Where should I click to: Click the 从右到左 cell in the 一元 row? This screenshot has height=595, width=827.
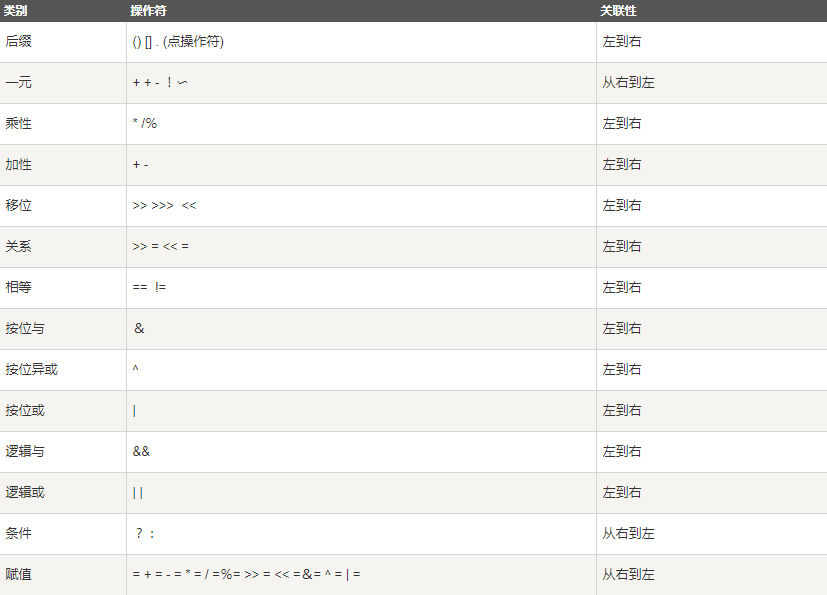pyautogui.click(x=628, y=83)
